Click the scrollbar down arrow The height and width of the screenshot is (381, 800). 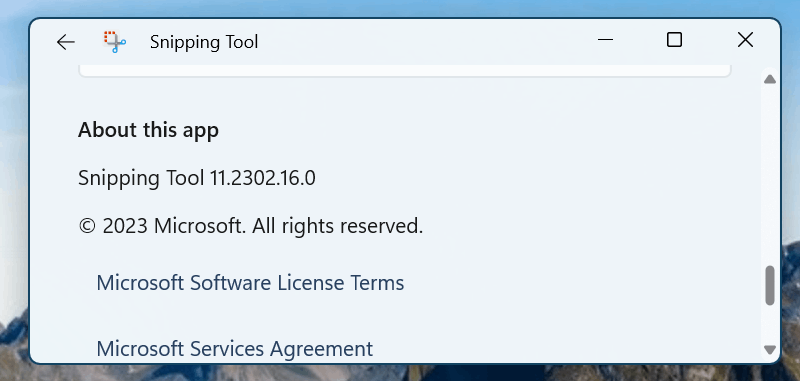click(770, 349)
